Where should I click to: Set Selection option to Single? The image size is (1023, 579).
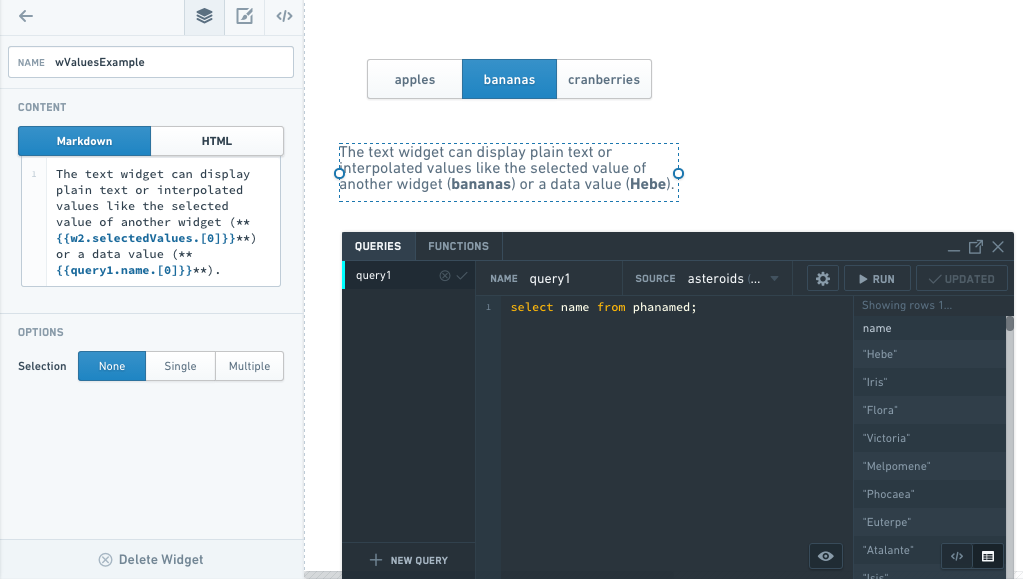click(x=180, y=366)
